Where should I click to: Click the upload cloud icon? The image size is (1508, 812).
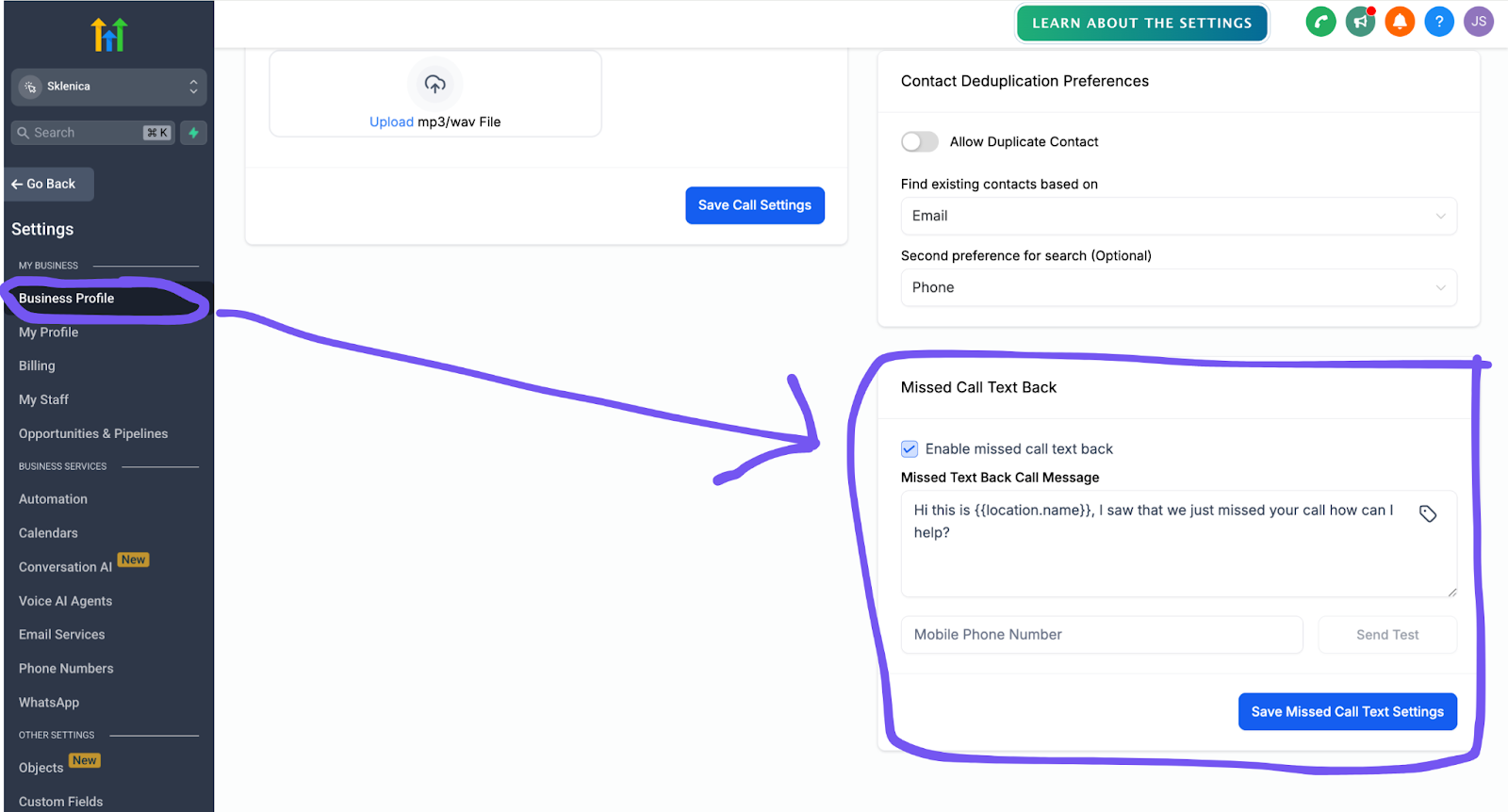[x=434, y=84]
